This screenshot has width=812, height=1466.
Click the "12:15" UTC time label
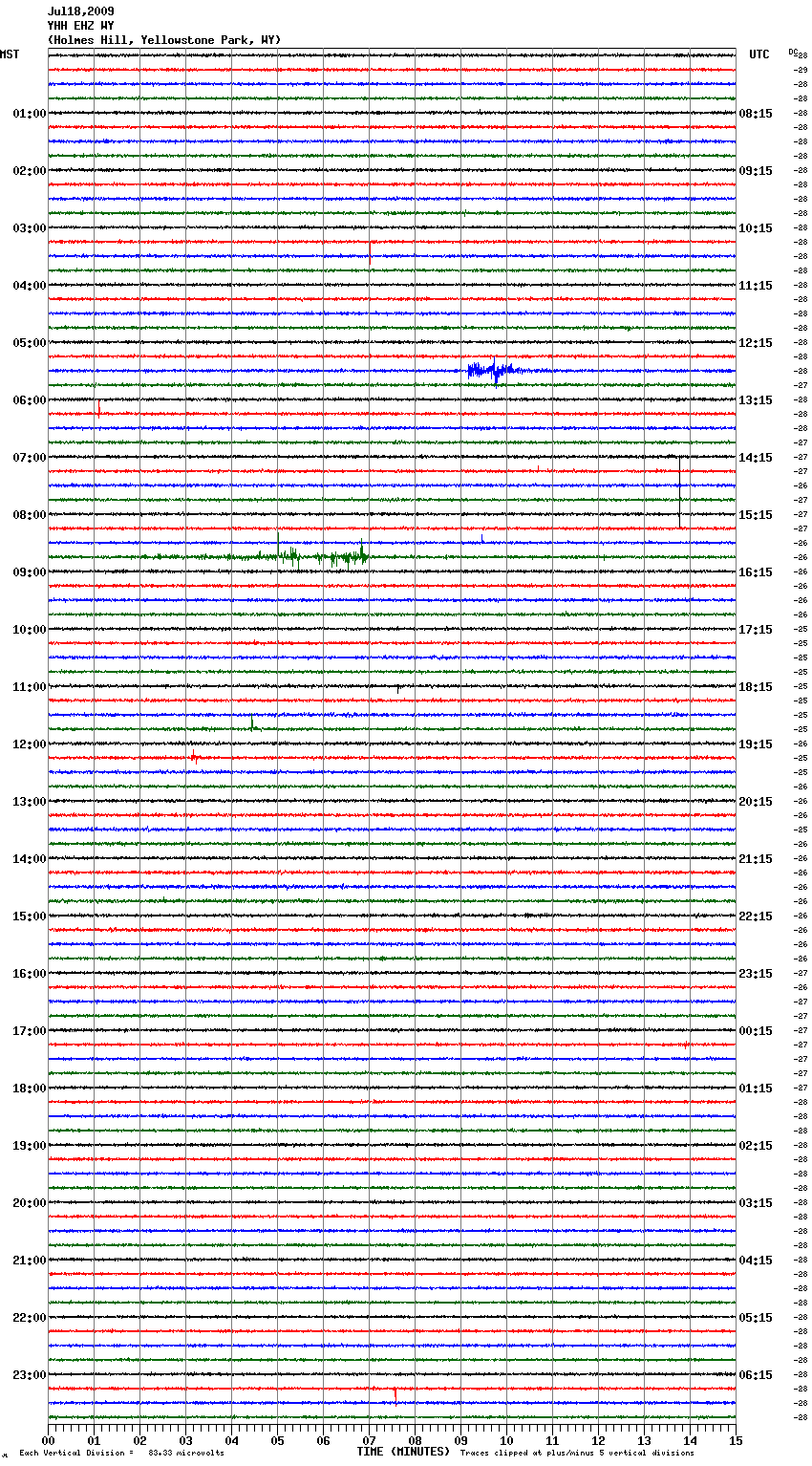pos(756,343)
